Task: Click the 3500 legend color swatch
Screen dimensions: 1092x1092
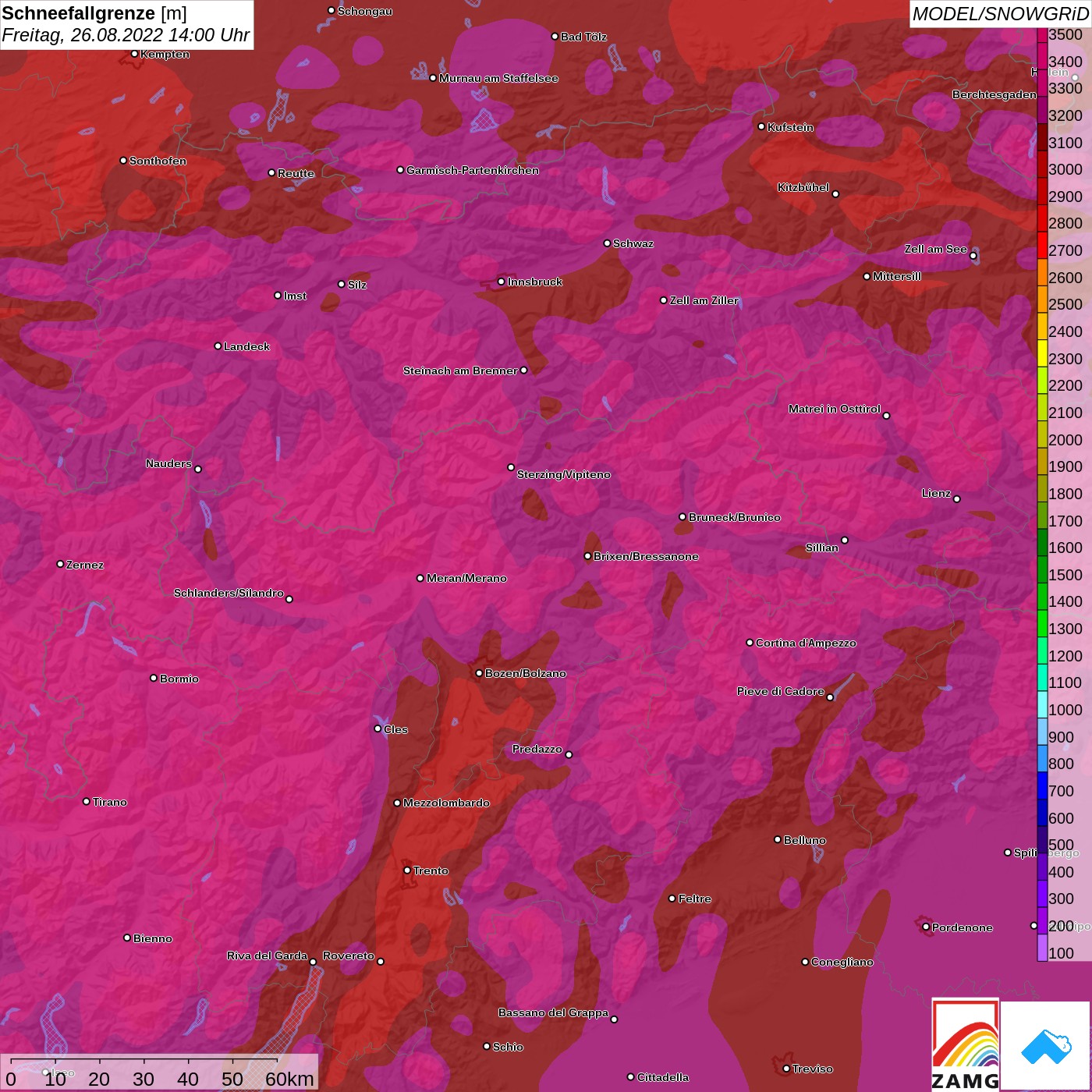Action: tap(1042, 34)
